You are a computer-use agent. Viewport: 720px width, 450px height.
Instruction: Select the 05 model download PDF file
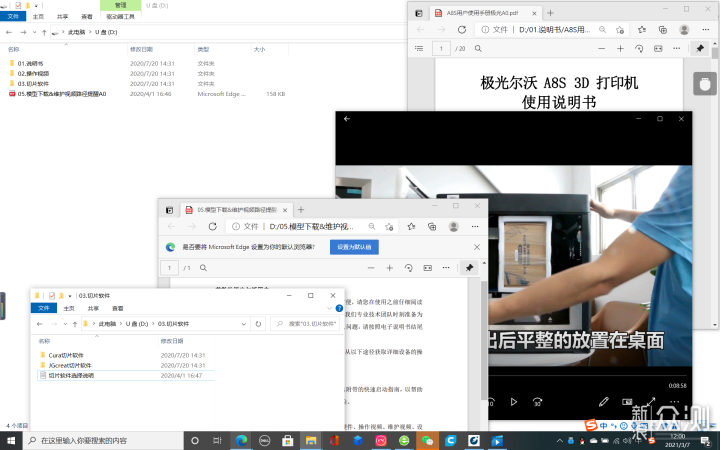[x=62, y=94]
